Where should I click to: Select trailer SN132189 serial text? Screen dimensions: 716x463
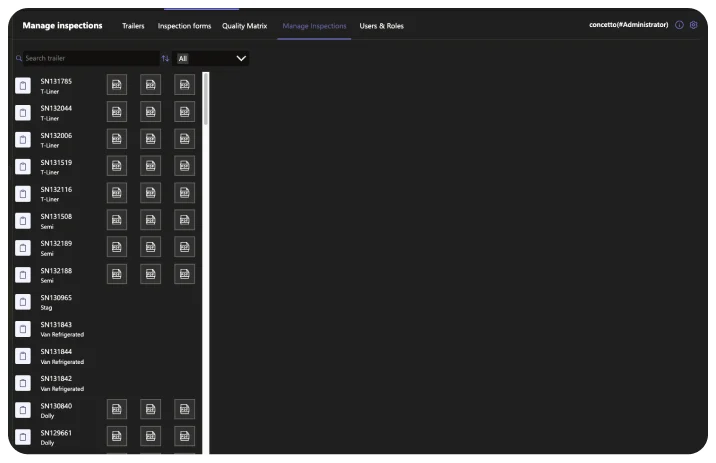(56, 243)
